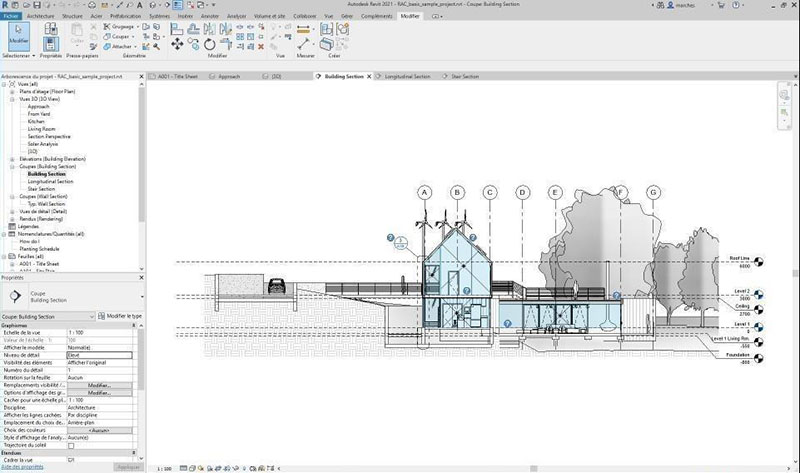Collapse the Étendues section
This screenshot has width=800, height=473.
point(134,453)
